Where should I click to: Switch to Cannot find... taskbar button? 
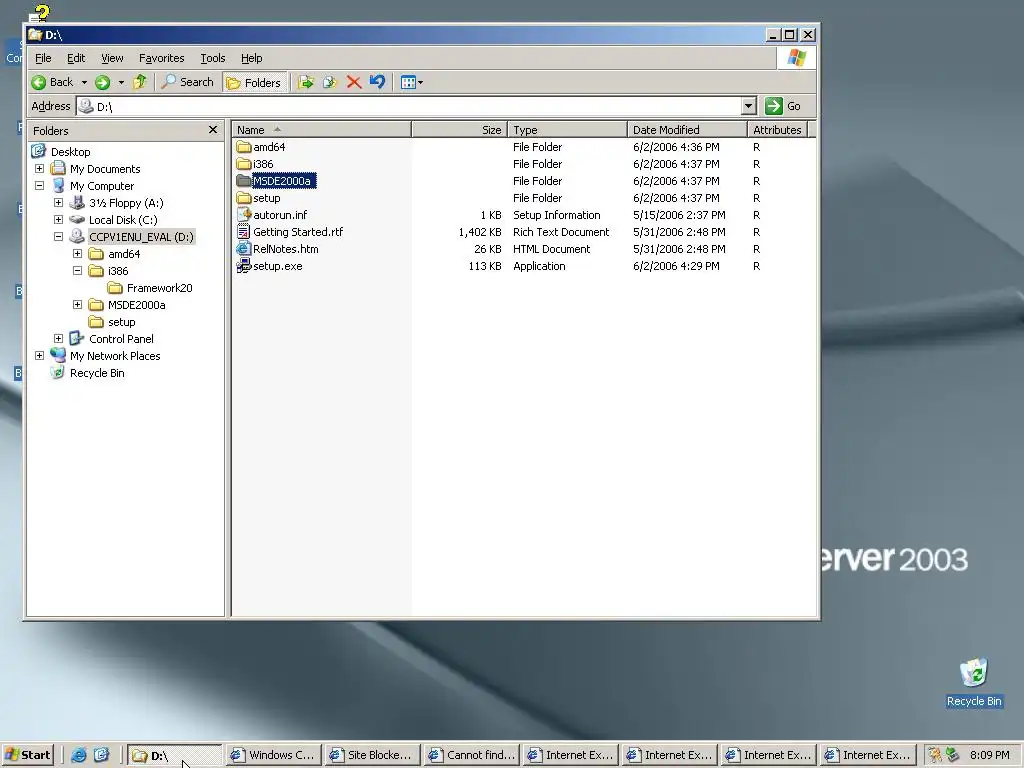pos(472,755)
